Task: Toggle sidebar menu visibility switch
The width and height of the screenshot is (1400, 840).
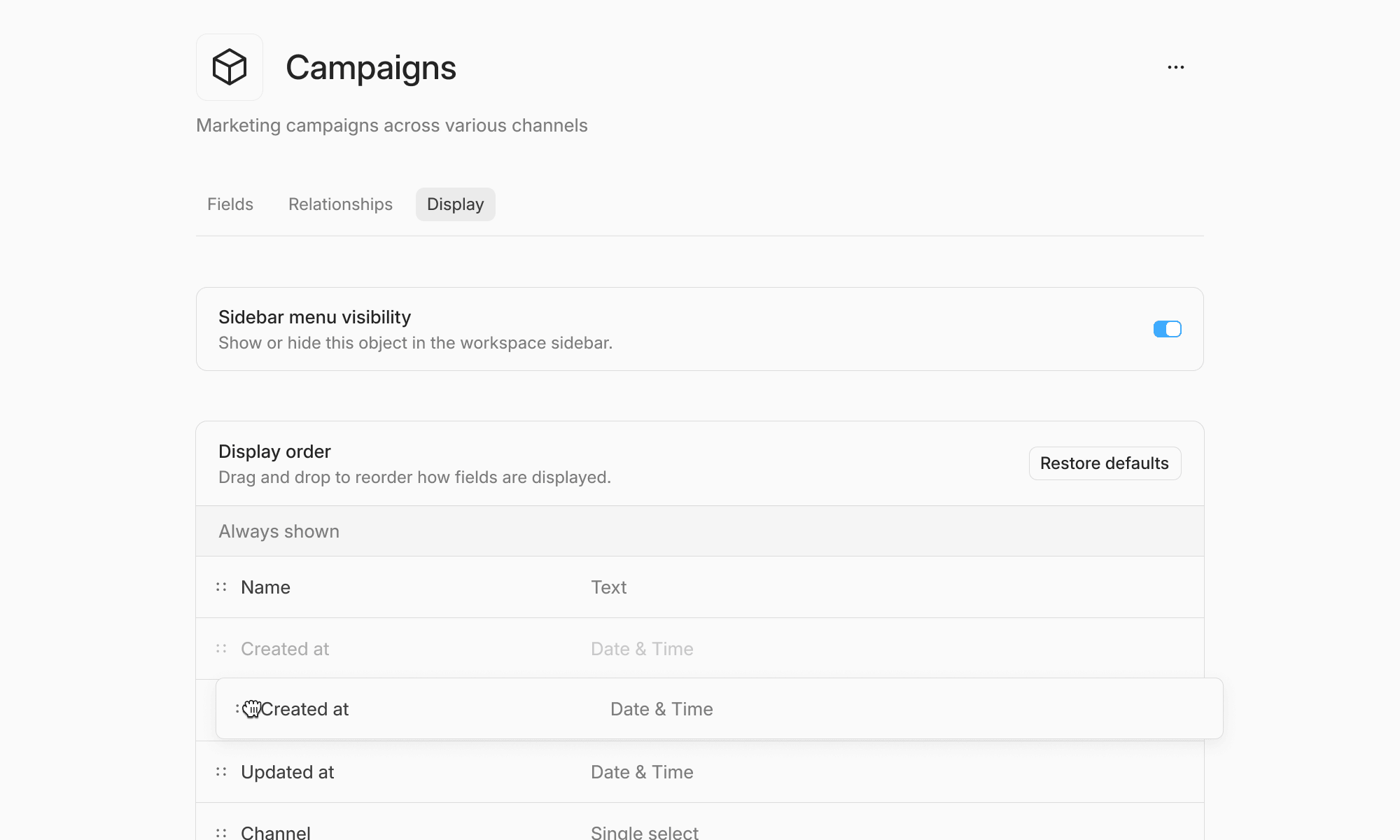Action: [x=1168, y=329]
